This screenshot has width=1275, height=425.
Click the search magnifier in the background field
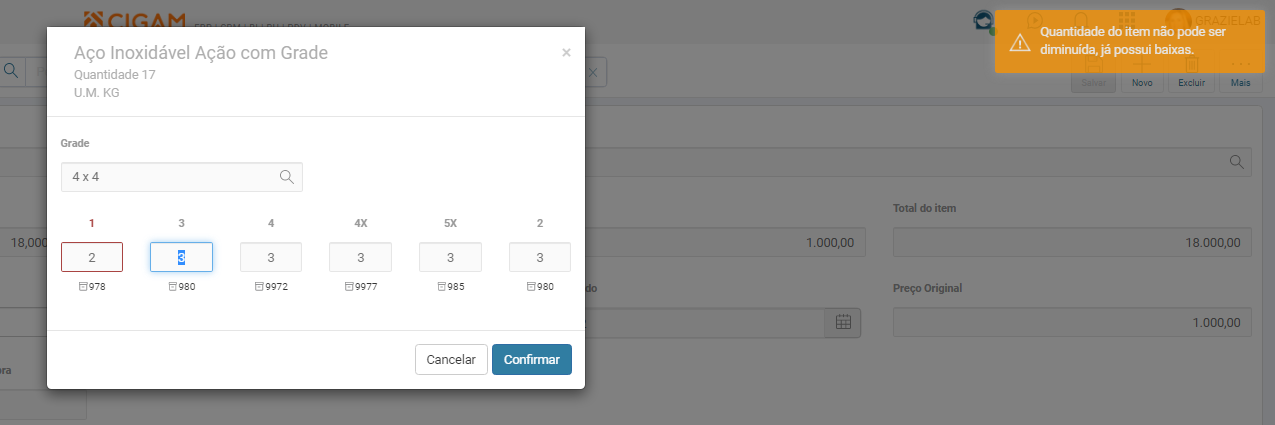(1236, 162)
